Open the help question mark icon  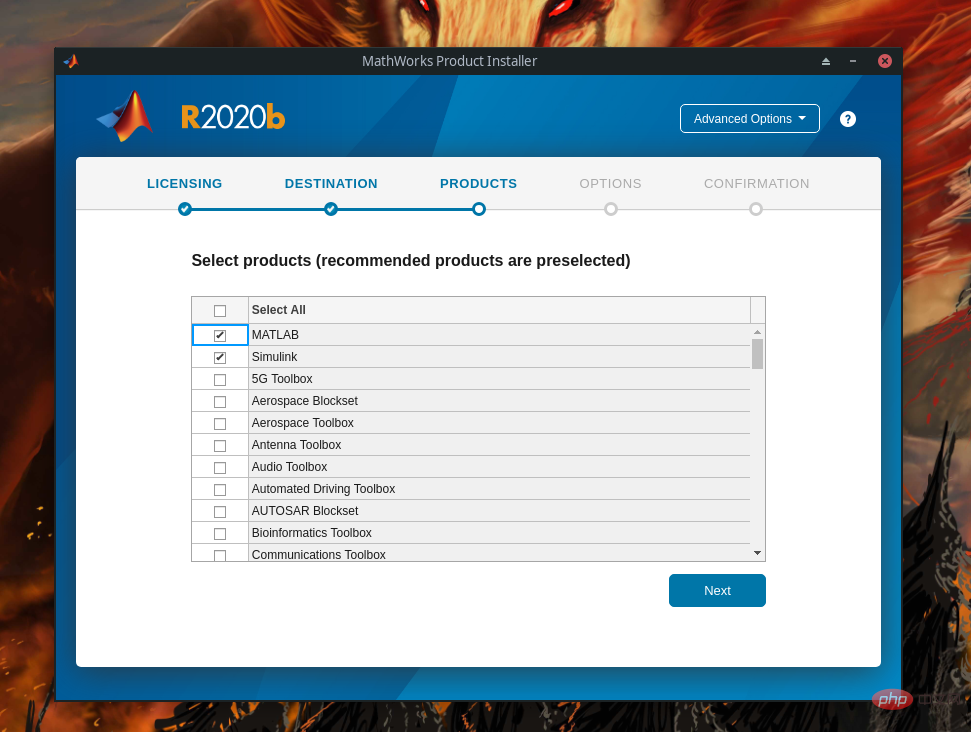pos(847,119)
